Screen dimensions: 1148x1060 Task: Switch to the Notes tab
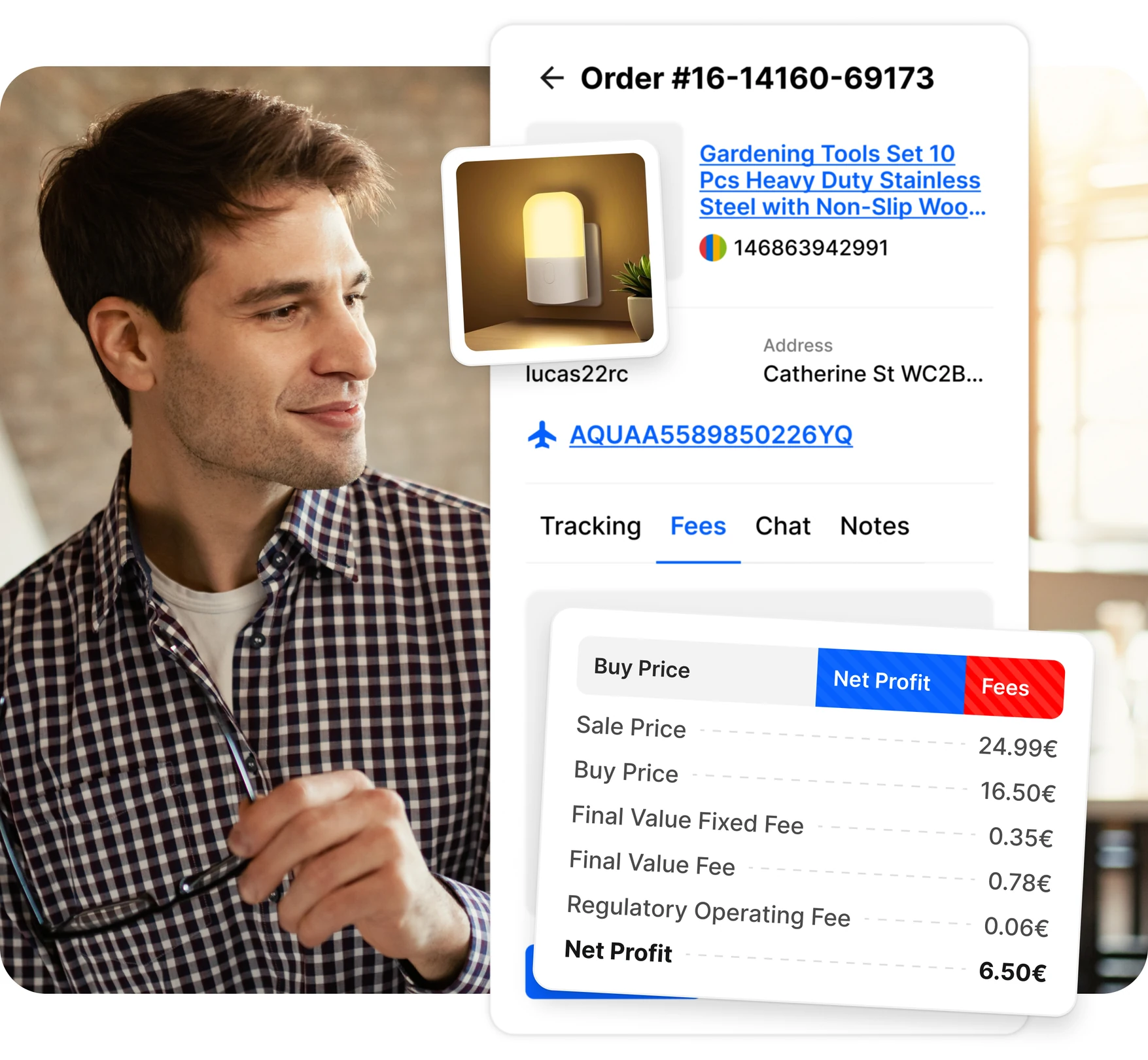point(875,526)
